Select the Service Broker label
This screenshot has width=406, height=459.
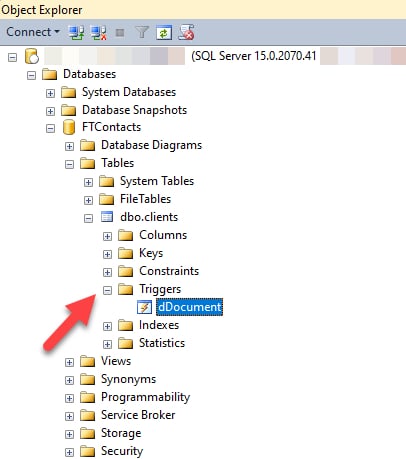(138, 415)
